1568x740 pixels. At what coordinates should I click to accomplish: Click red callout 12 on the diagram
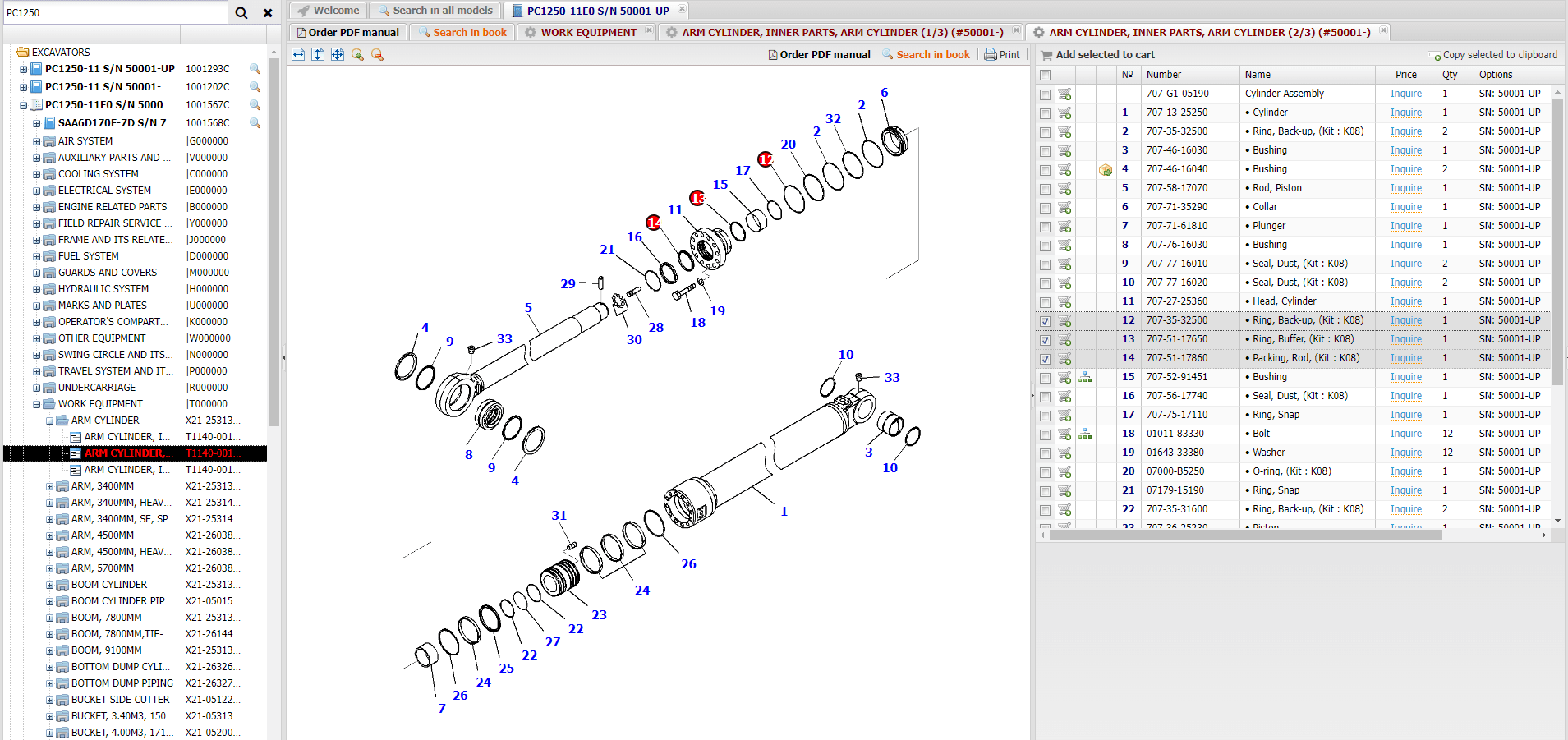pyautogui.click(x=766, y=159)
